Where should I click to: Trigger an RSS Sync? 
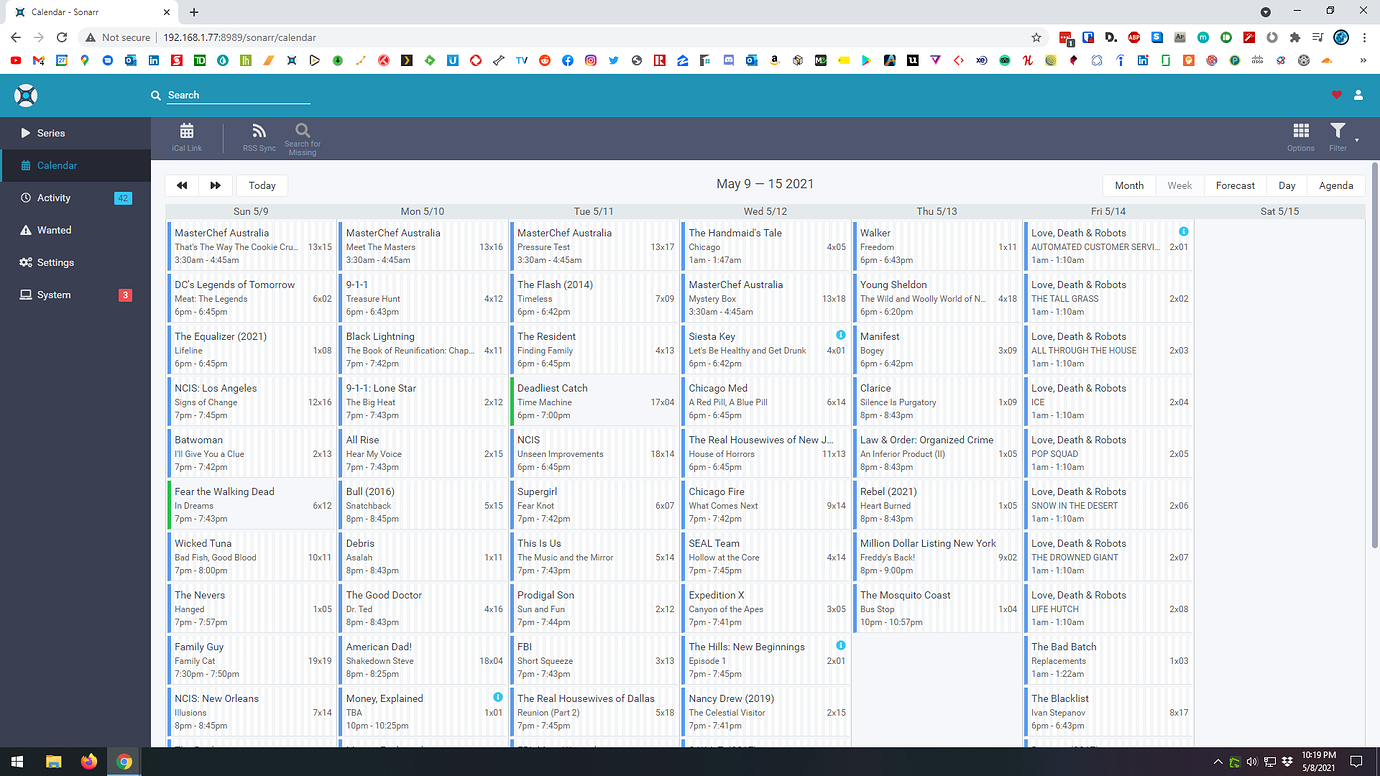(x=258, y=137)
